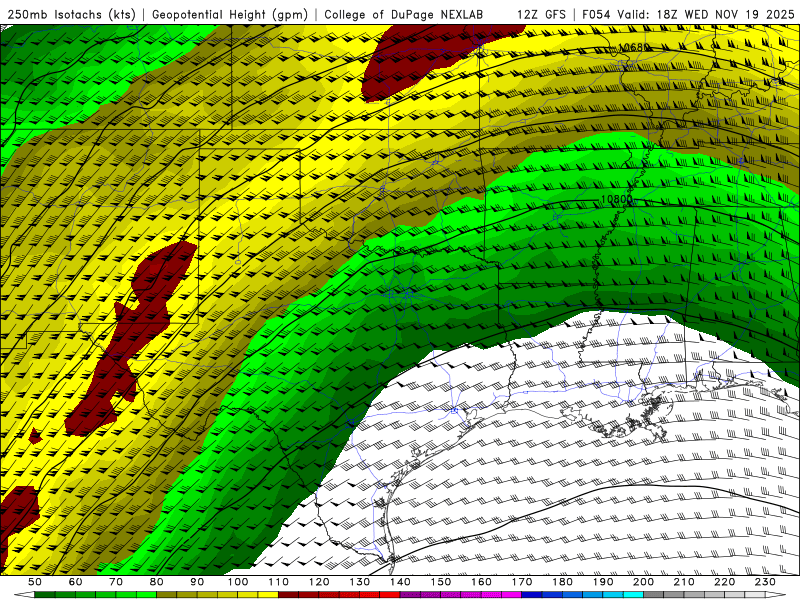
Task: Click the 140 knot legend label
Action: (x=401, y=582)
